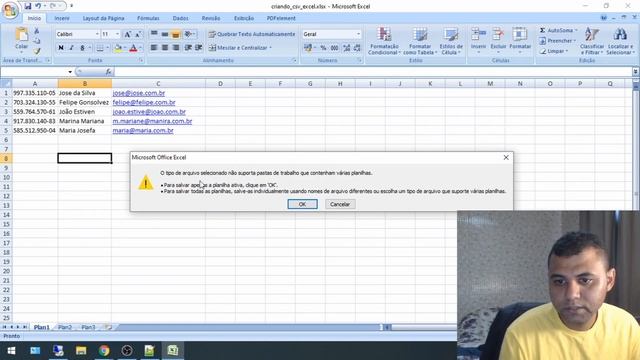Open the Calibri font name dropdown
640x360 pixels.
pyautogui.click(x=97, y=34)
